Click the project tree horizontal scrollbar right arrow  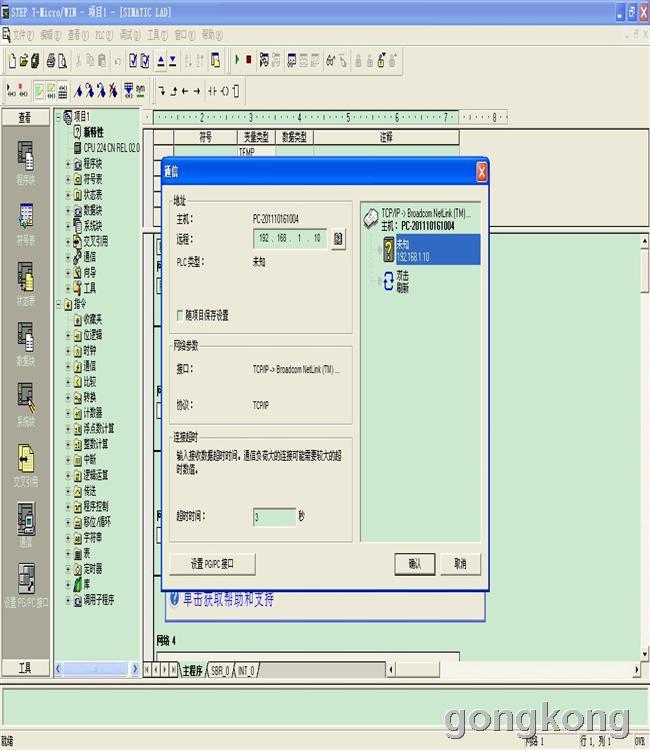point(135,669)
